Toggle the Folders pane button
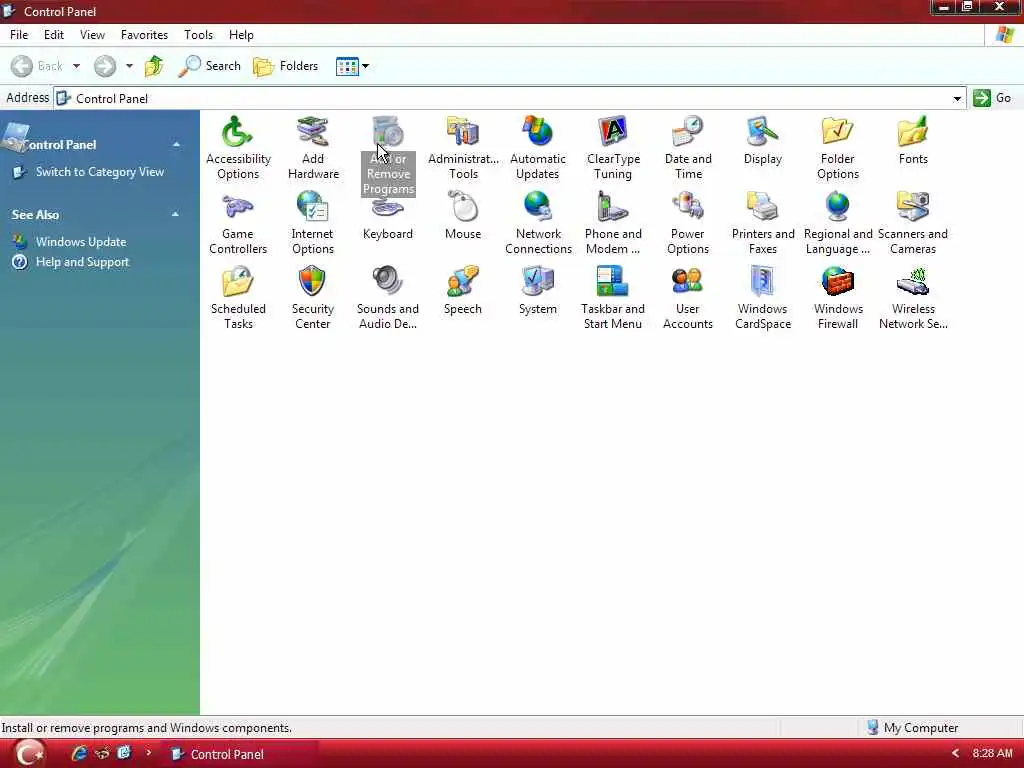The width and height of the screenshot is (1024, 768). (x=286, y=66)
